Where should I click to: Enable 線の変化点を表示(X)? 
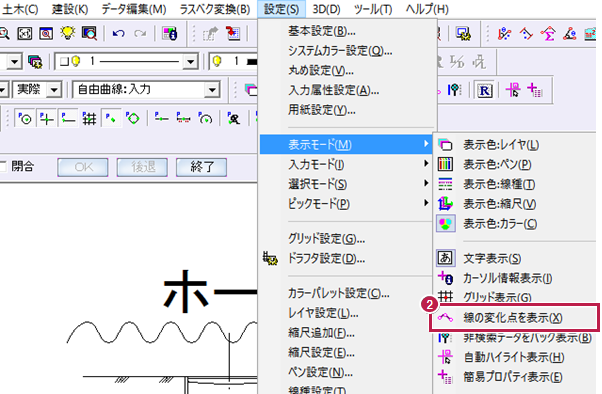tap(514, 318)
